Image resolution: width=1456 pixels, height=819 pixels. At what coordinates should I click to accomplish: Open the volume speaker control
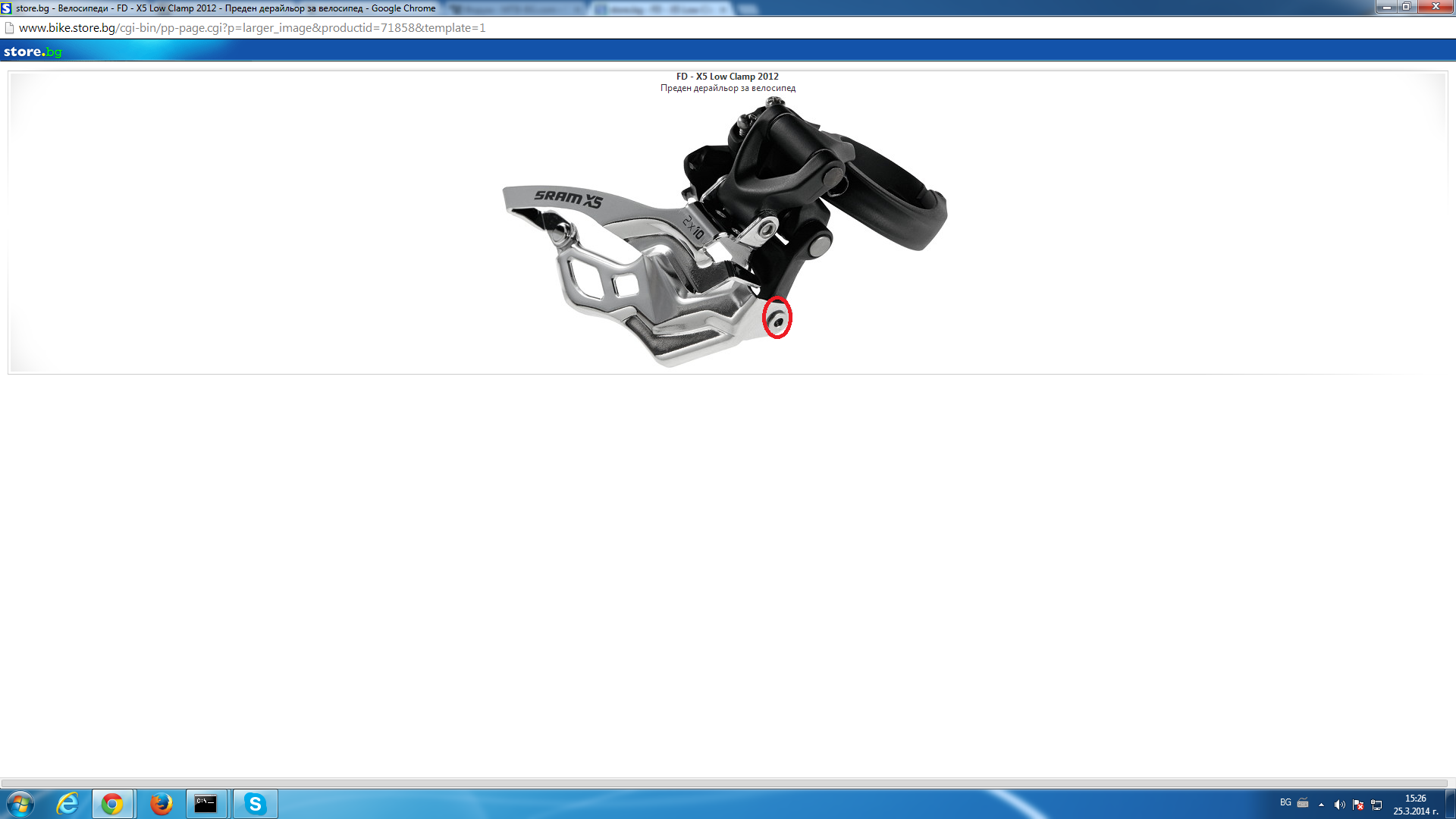coord(1339,805)
